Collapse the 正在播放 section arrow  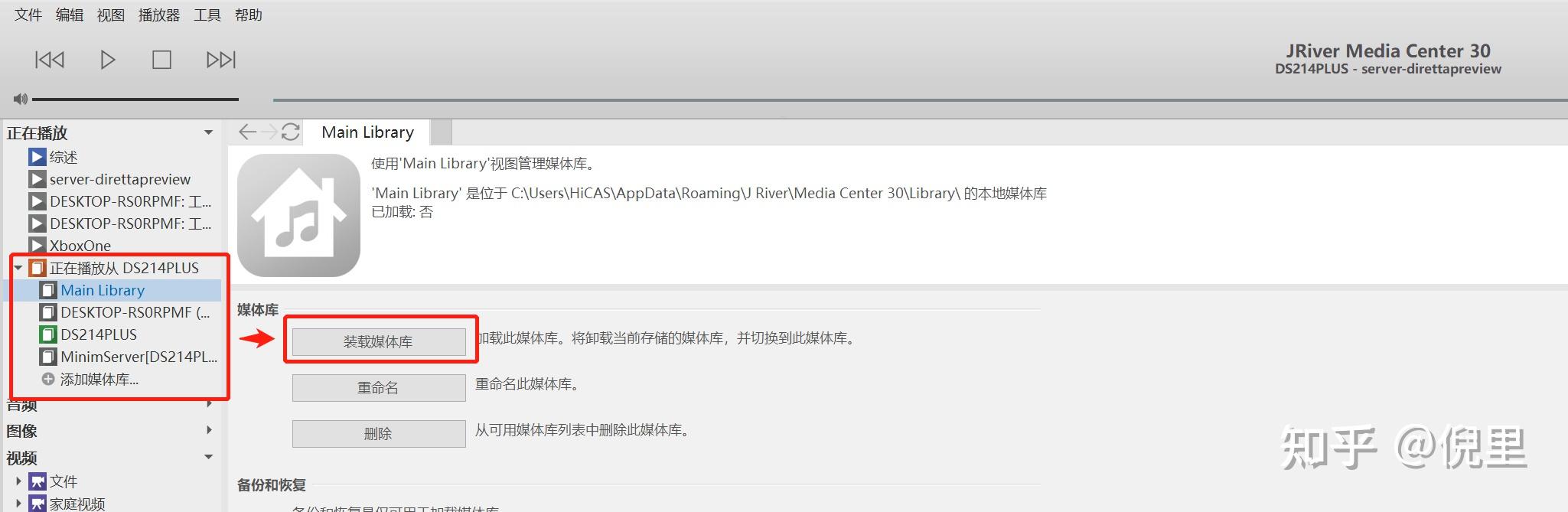(x=208, y=132)
